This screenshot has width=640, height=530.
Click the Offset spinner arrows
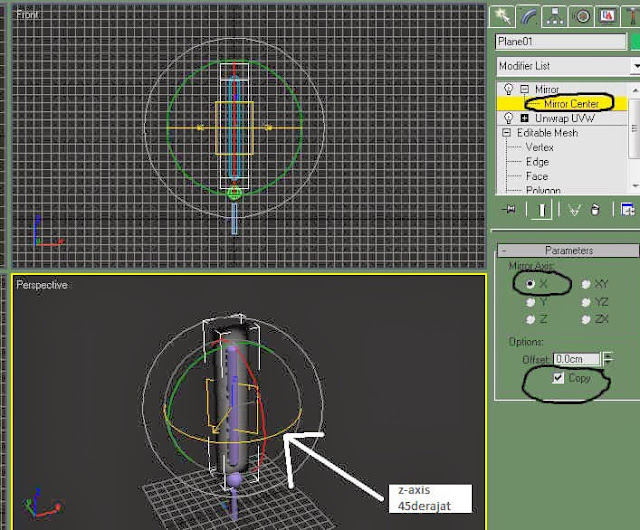coord(608,359)
